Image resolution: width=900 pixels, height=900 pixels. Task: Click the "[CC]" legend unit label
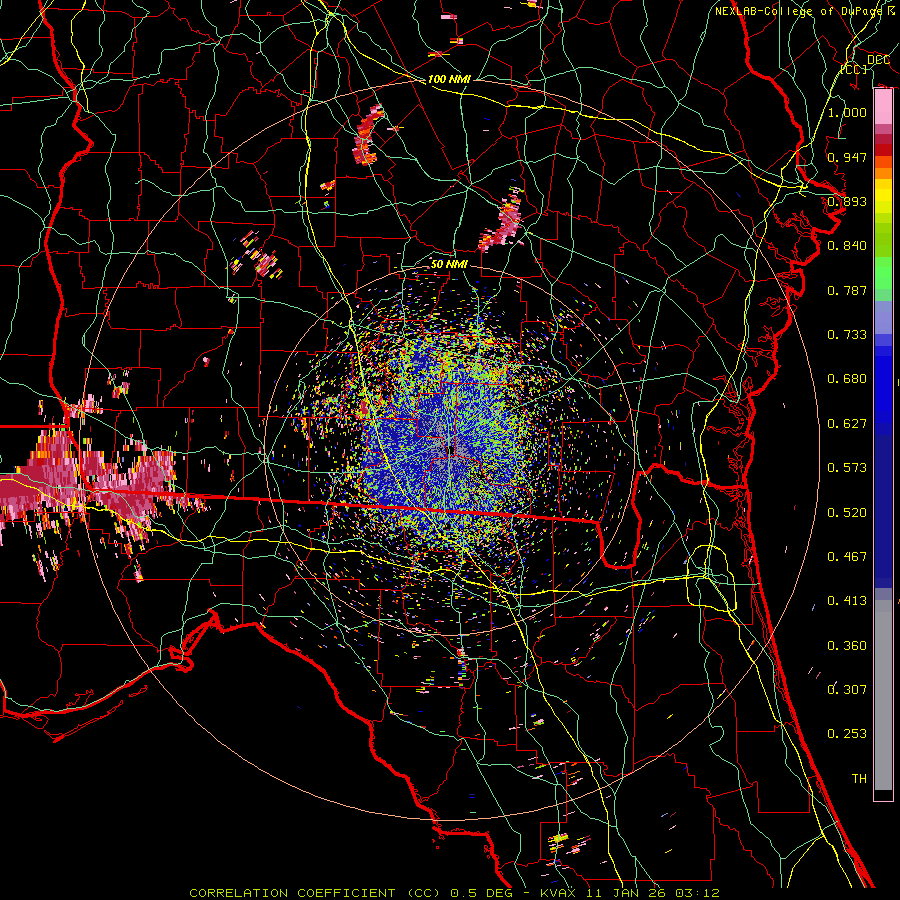pyautogui.click(x=854, y=69)
